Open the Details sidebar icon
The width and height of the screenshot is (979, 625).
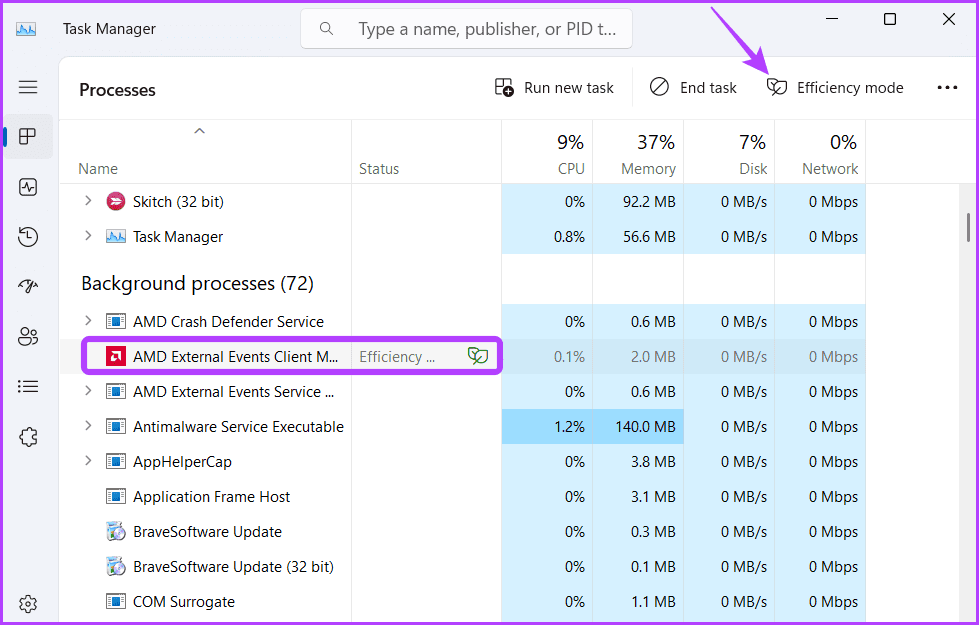pos(28,386)
